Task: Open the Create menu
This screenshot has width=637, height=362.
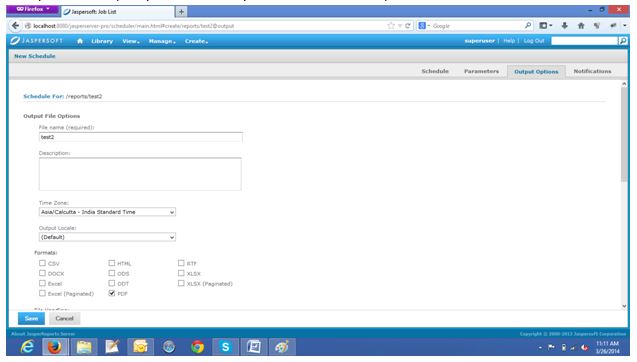Action: pos(196,41)
